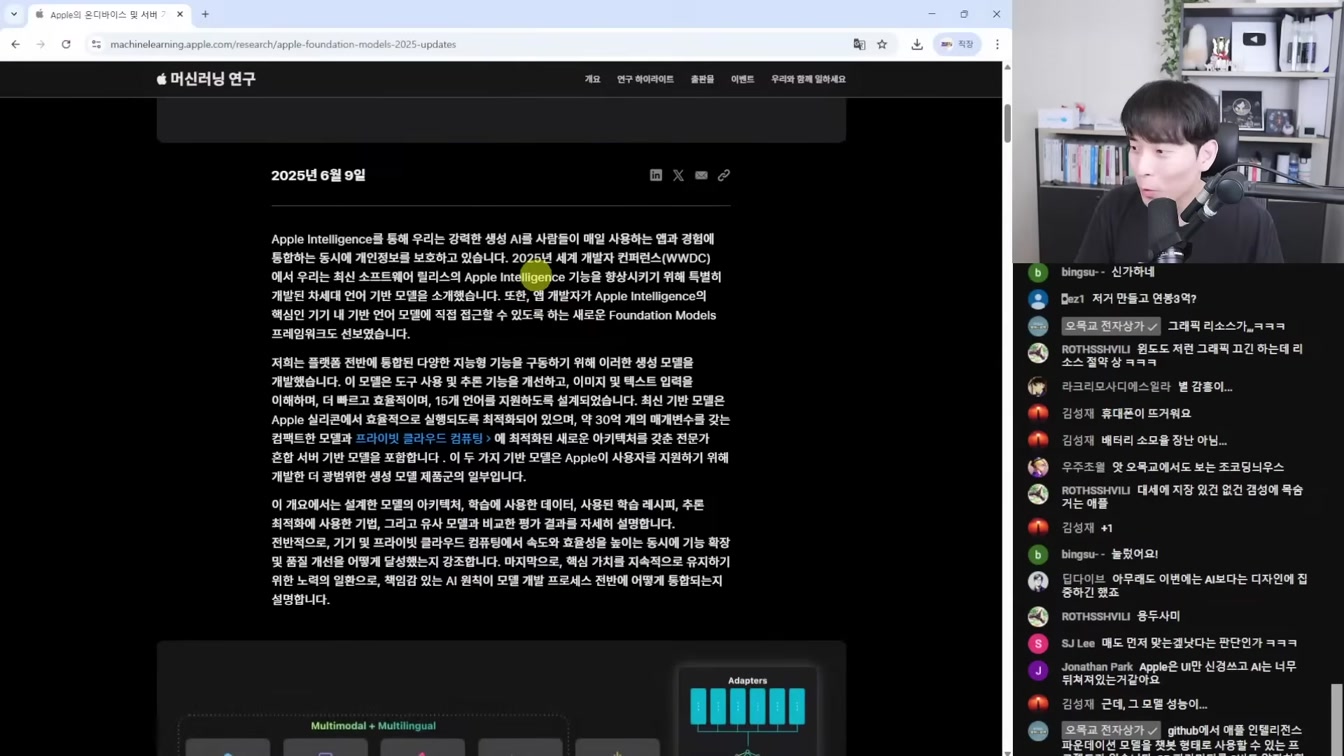Open Chrome three-dot menu
The height and width of the screenshot is (756, 1344).
997,44
